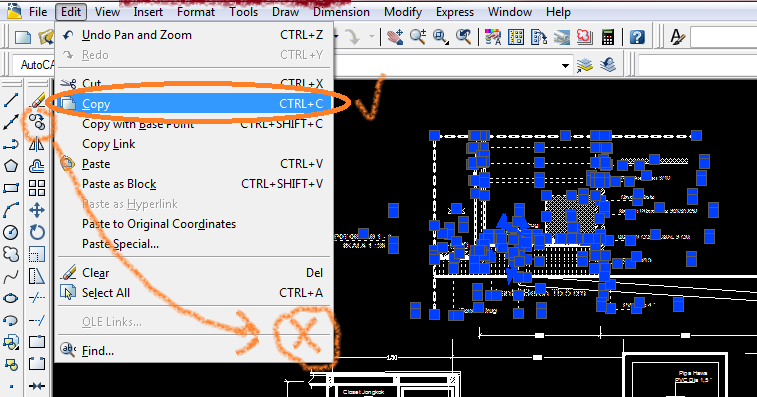Open the DesignCenter icon
The width and height of the screenshot is (757, 397).
point(516,37)
